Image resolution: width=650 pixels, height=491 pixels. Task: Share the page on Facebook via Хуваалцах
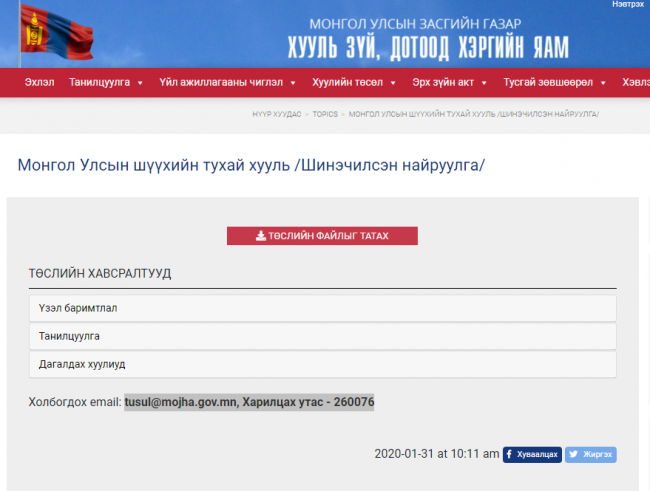point(531,454)
